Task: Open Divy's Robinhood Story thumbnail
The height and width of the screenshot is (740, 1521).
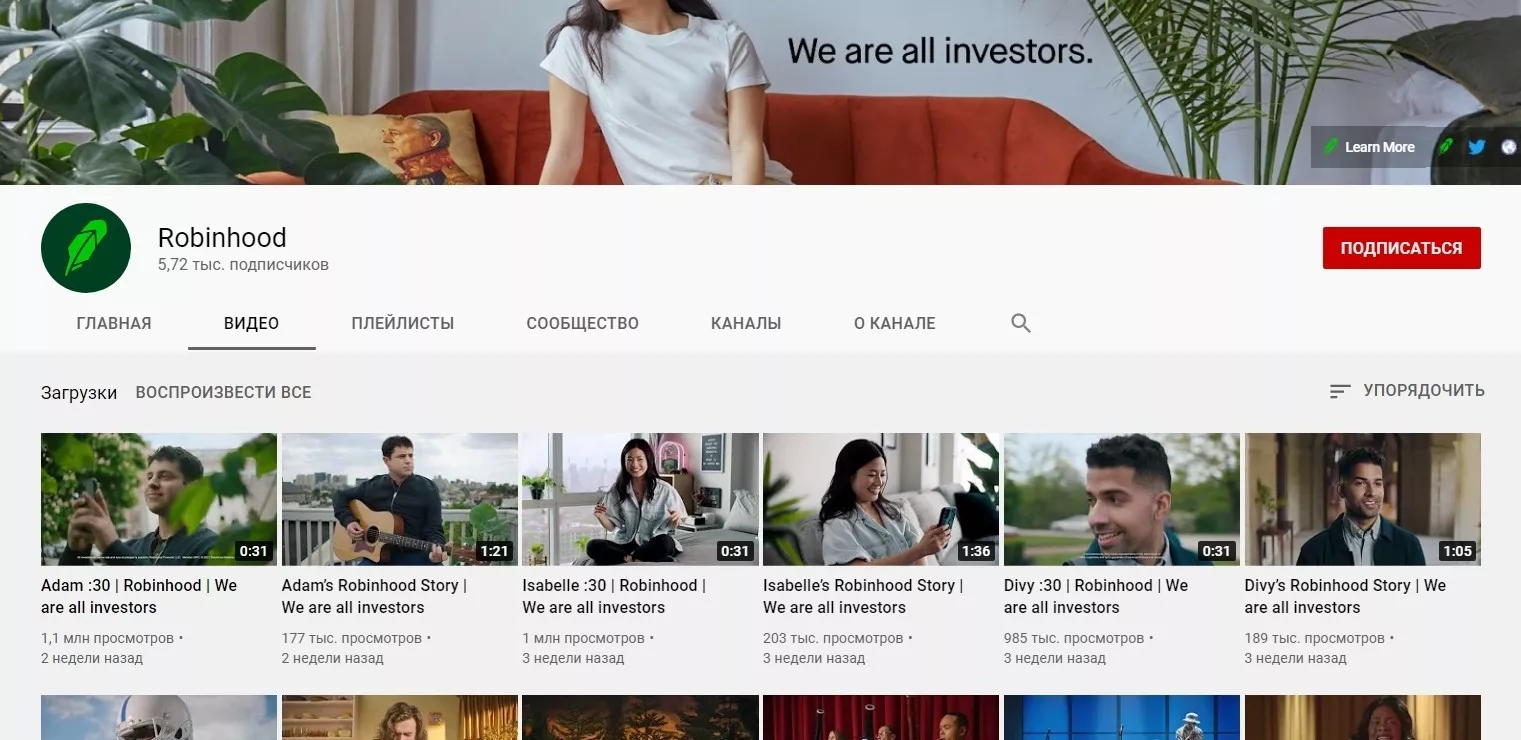Action: (x=1363, y=499)
